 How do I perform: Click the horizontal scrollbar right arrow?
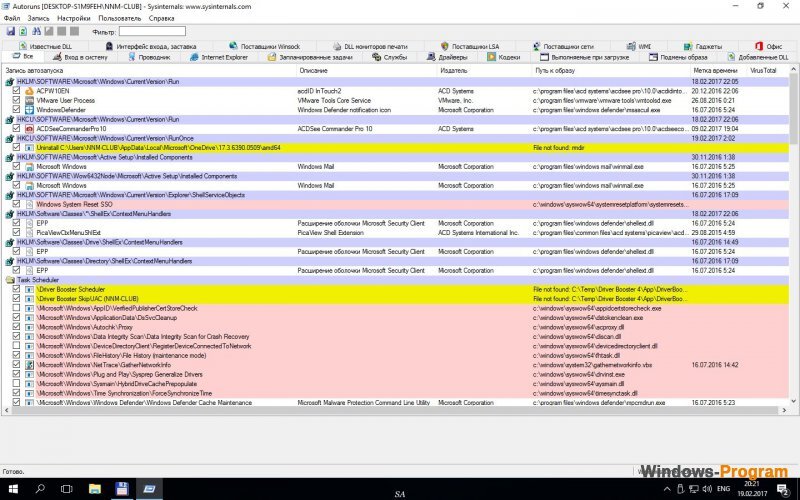coord(784,410)
